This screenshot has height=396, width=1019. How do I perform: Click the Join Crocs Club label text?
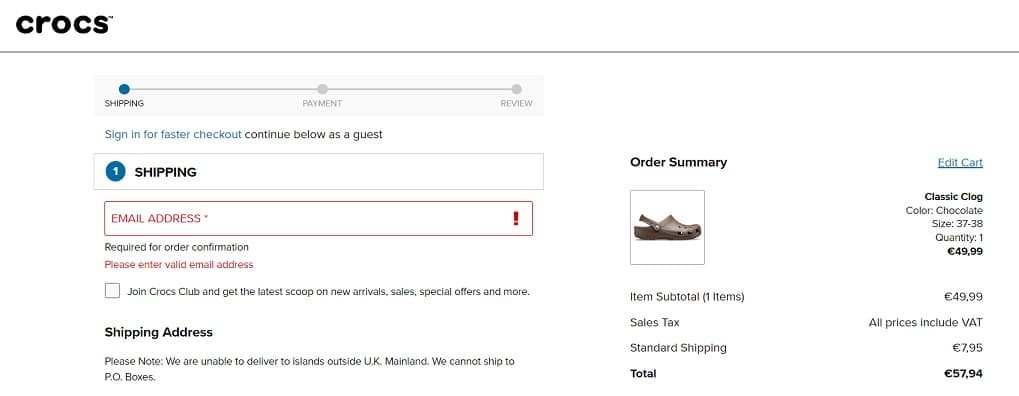(328, 291)
